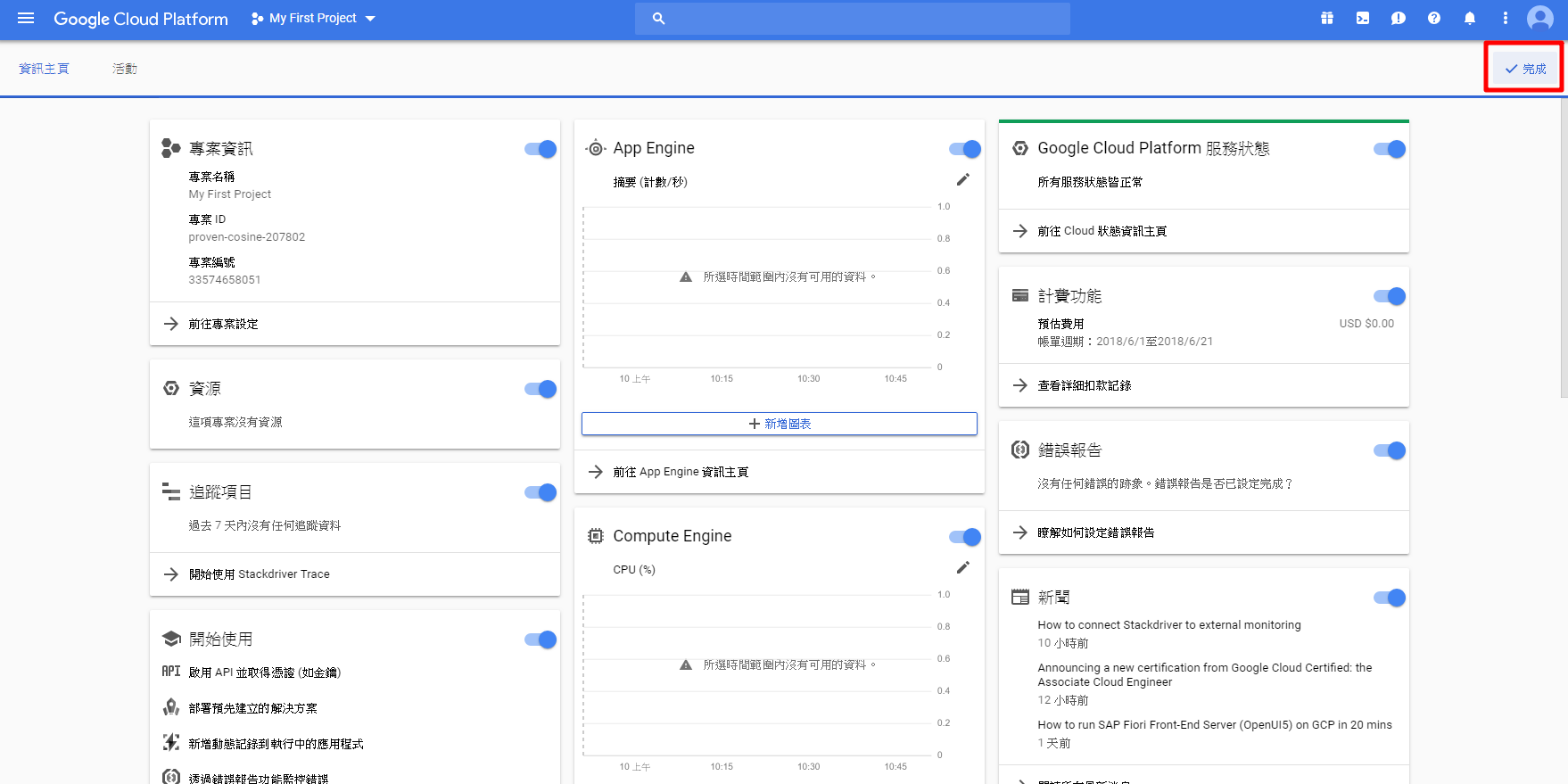The height and width of the screenshot is (784, 1568).
Task: Click the 計費功能 credit card icon
Action: (1020, 295)
